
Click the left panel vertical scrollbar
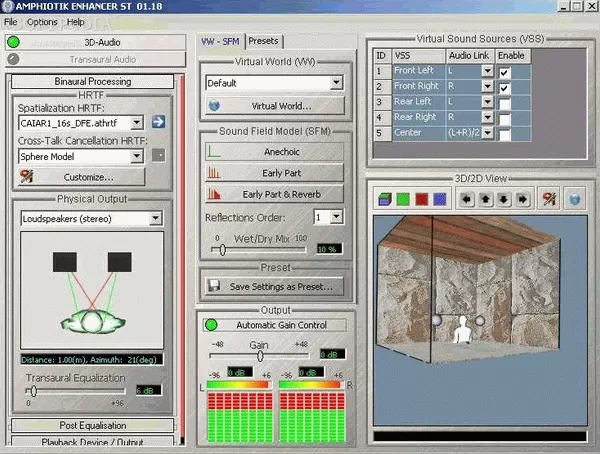(x=183, y=260)
